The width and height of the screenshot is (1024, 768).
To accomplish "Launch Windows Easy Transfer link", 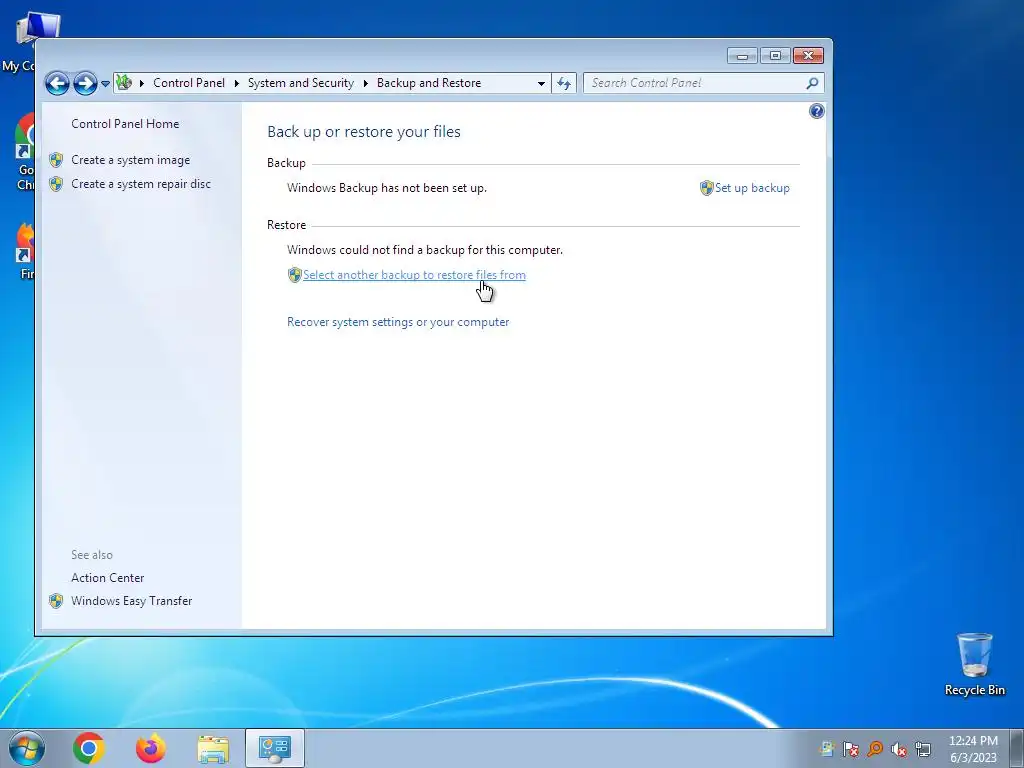I will point(131,601).
